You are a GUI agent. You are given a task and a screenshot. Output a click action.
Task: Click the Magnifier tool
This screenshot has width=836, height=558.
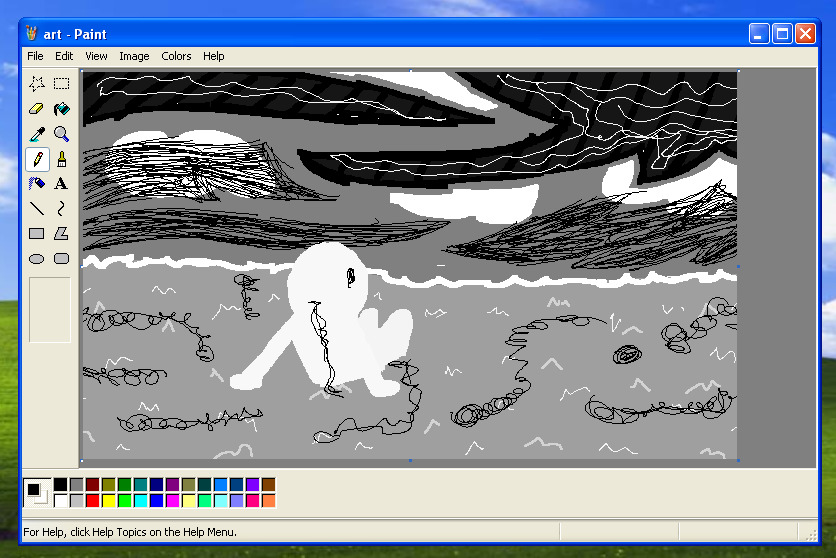(x=61, y=134)
